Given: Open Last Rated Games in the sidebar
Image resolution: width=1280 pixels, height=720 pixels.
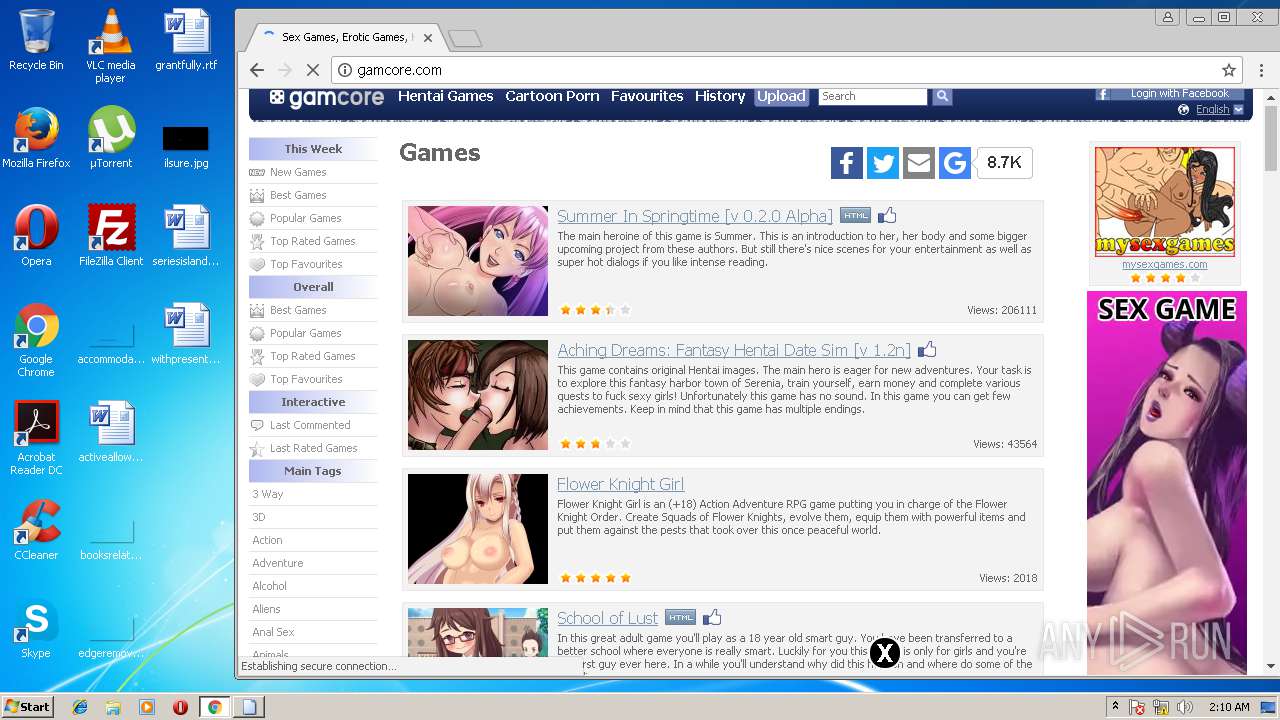Looking at the screenshot, I should click(x=313, y=448).
